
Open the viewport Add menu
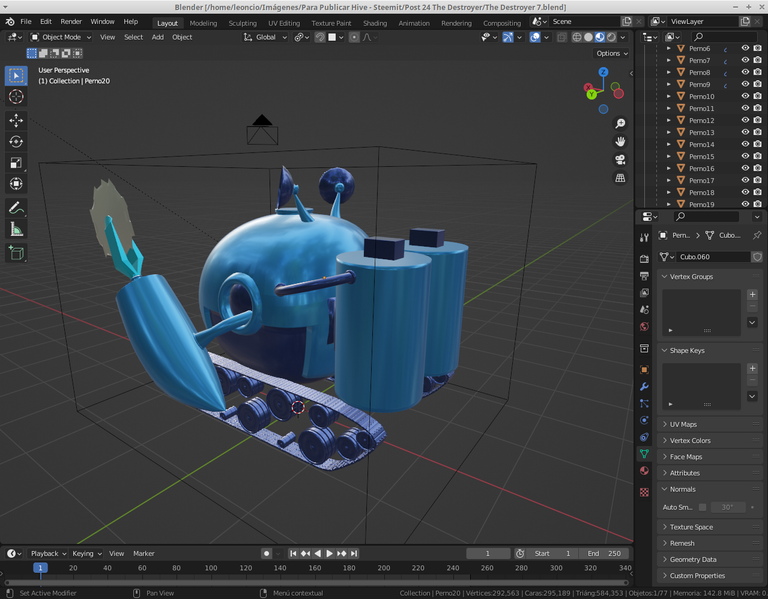pyautogui.click(x=158, y=37)
